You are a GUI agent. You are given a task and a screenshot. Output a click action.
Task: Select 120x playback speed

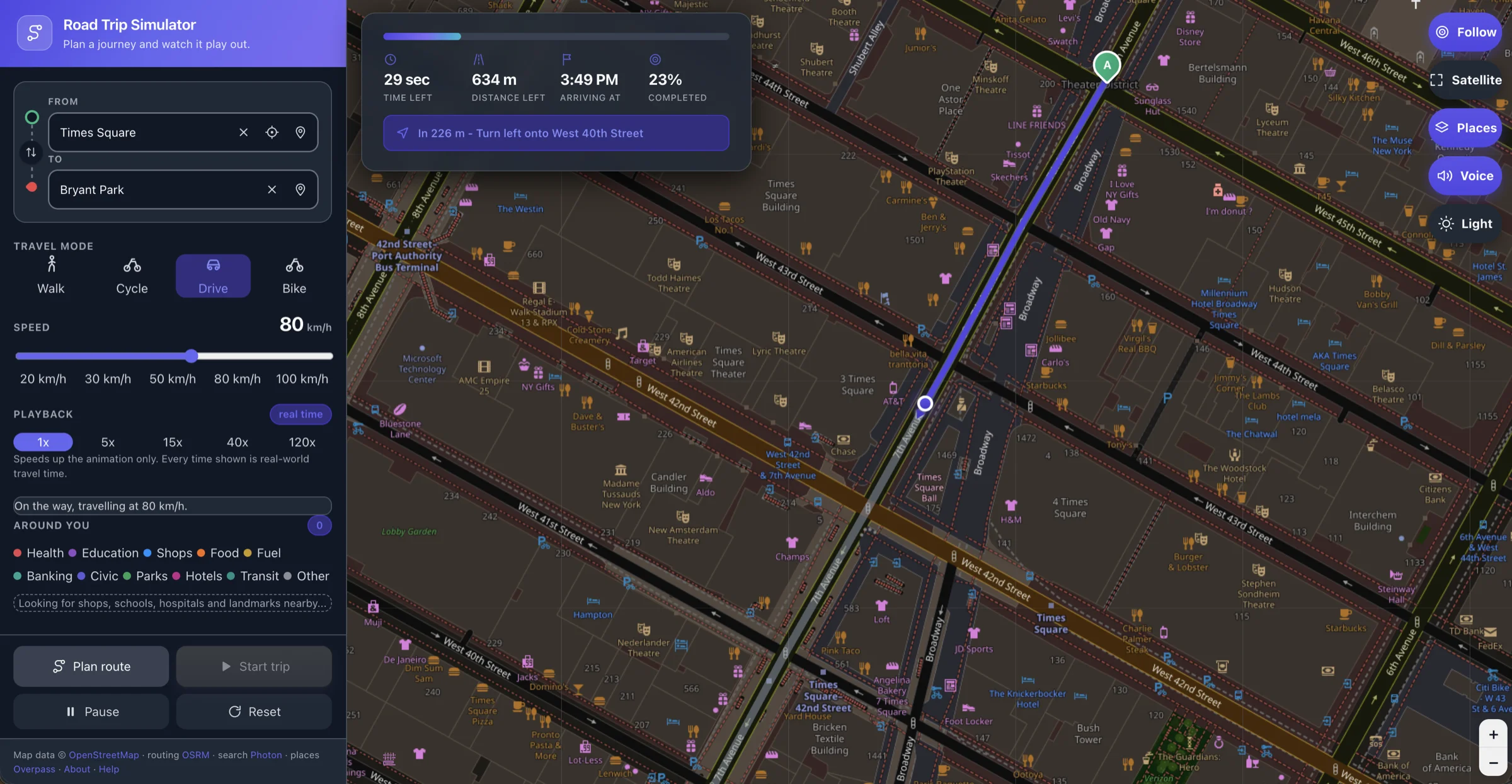click(x=302, y=442)
